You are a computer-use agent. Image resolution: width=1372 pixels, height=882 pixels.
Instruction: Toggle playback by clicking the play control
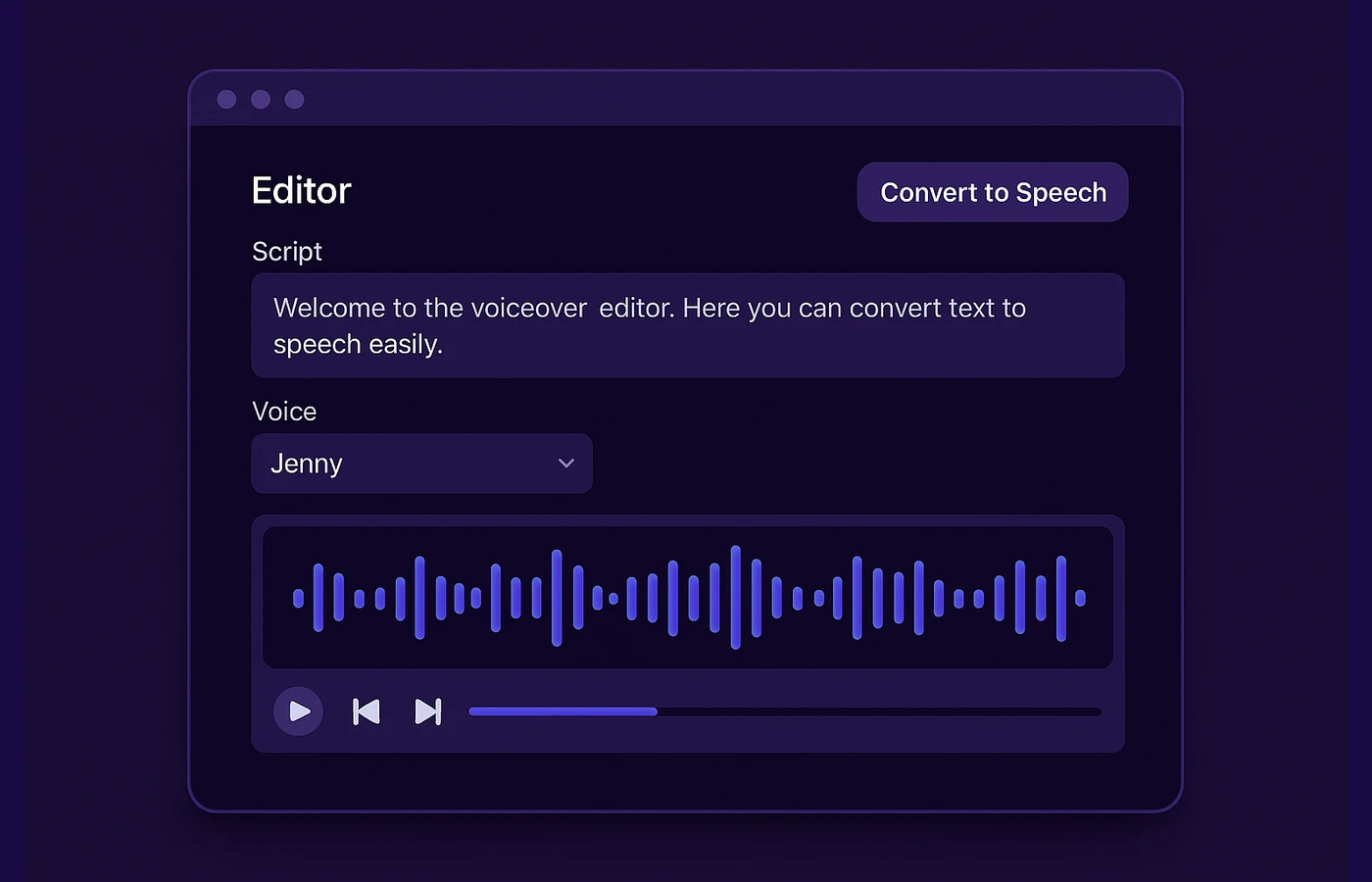coord(298,711)
